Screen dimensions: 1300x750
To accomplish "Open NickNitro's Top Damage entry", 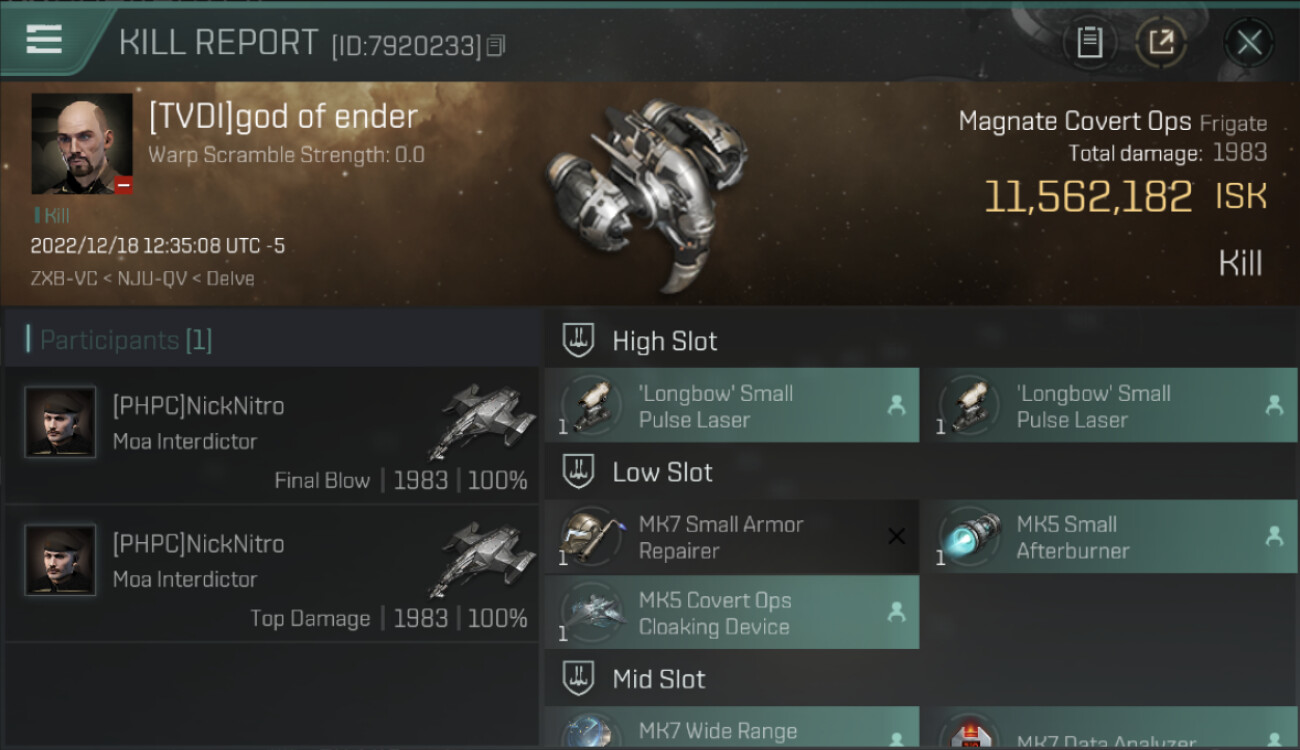I will [x=272, y=573].
